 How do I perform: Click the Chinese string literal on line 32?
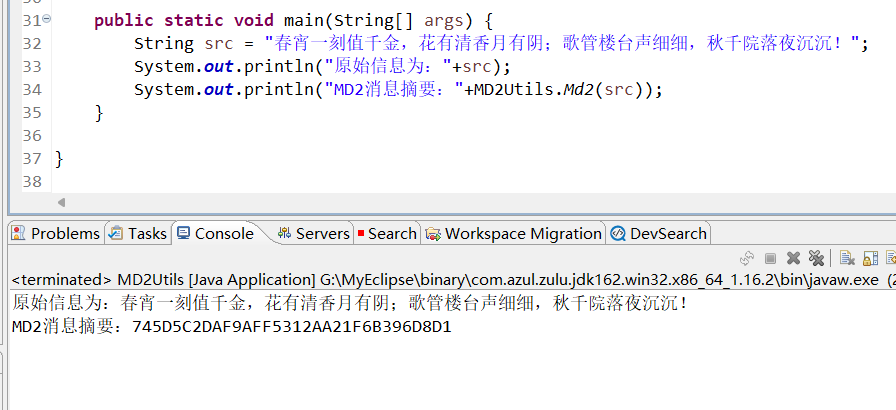click(x=562, y=43)
